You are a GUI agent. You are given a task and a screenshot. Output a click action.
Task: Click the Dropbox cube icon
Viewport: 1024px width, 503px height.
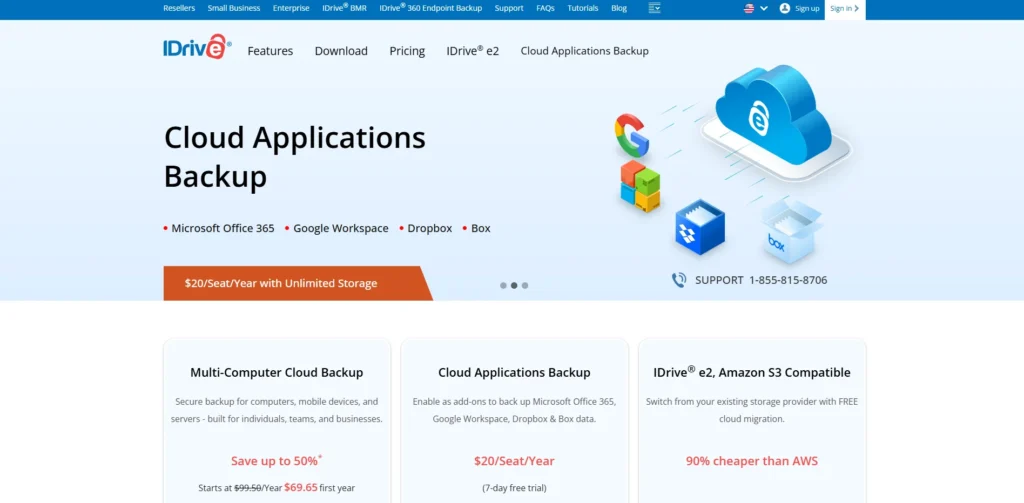point(699,227)
